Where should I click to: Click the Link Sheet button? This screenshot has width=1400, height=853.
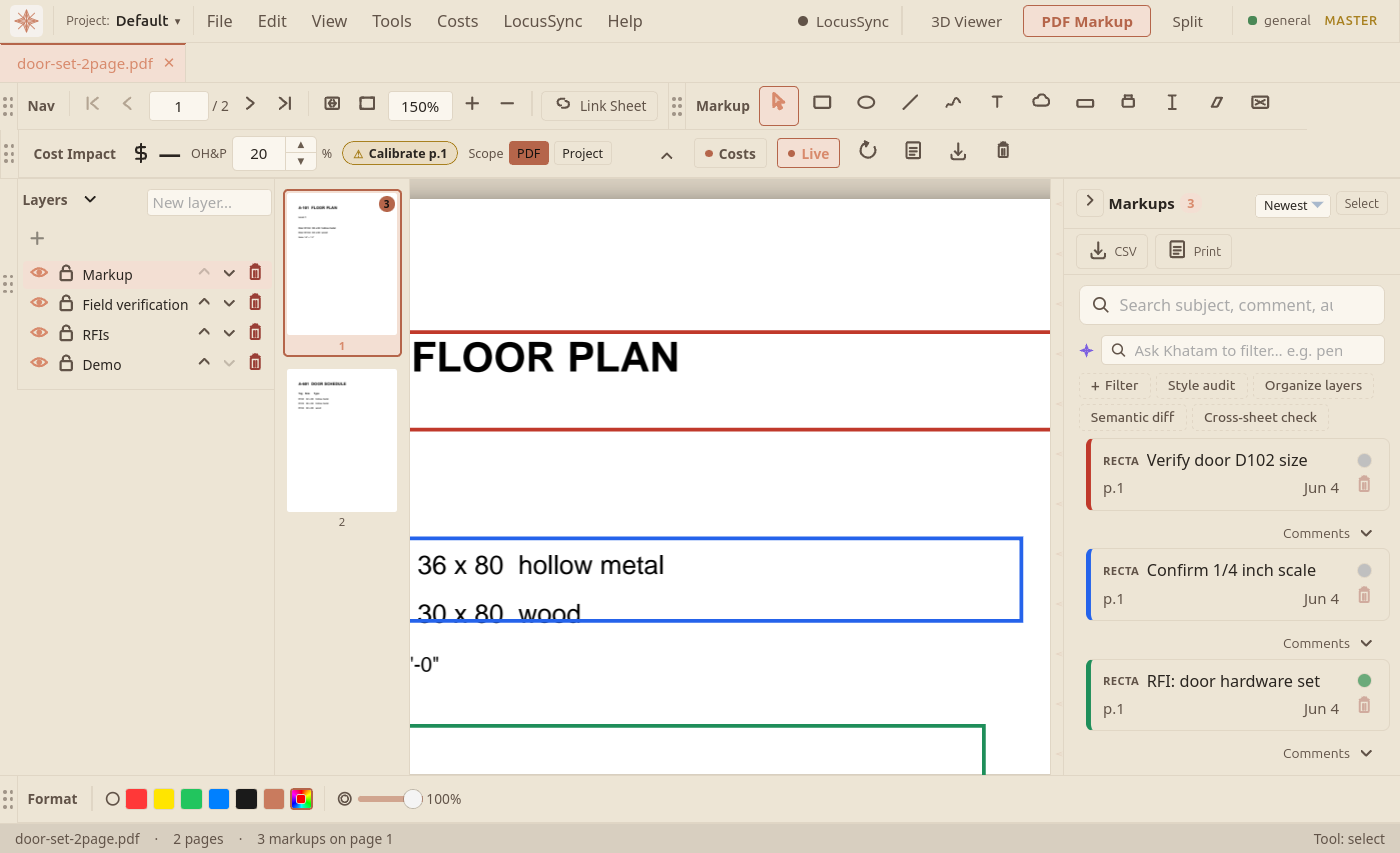tap(600, 105)
